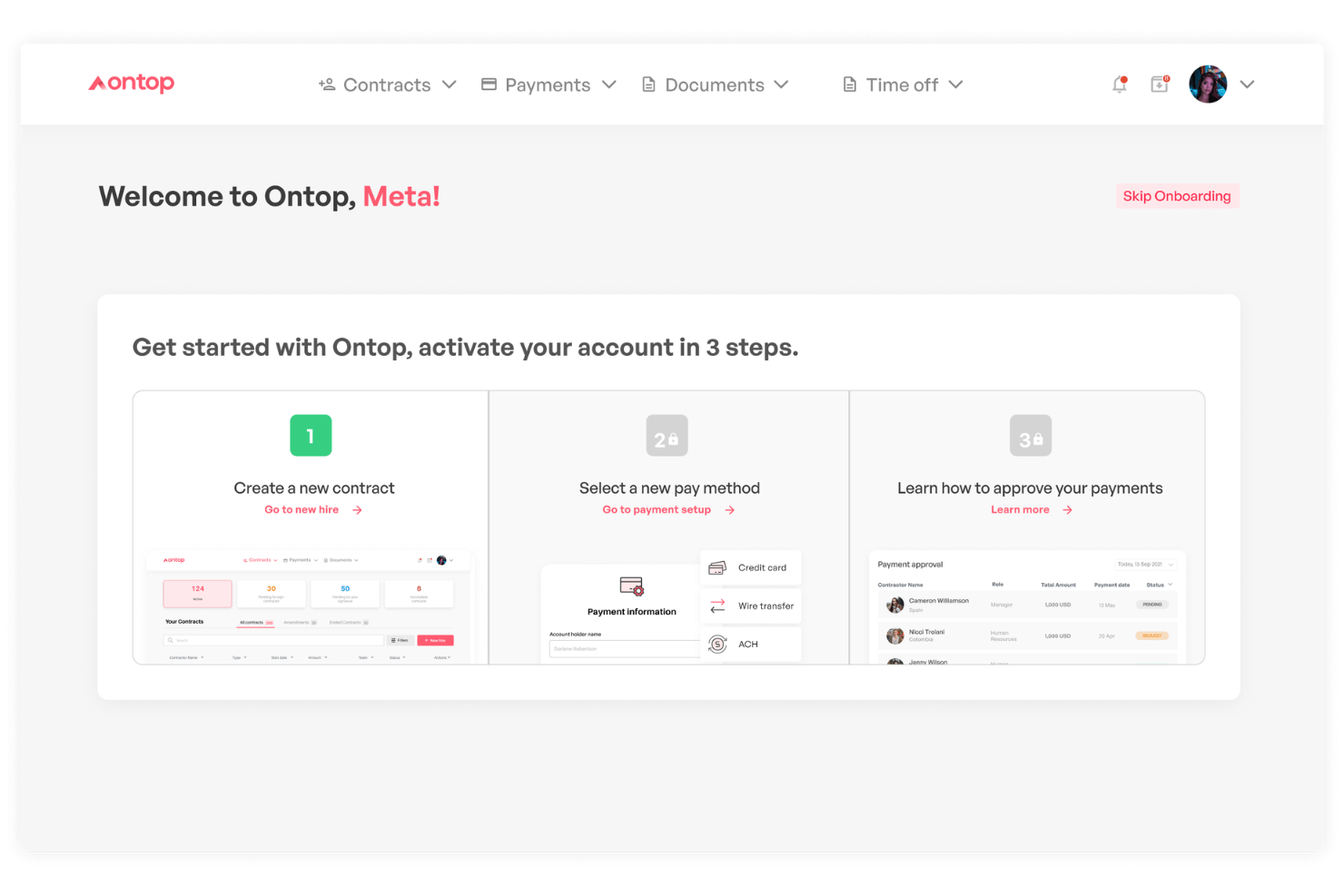Click the contracts dashboard preview thumbnail

coord(309,606)
